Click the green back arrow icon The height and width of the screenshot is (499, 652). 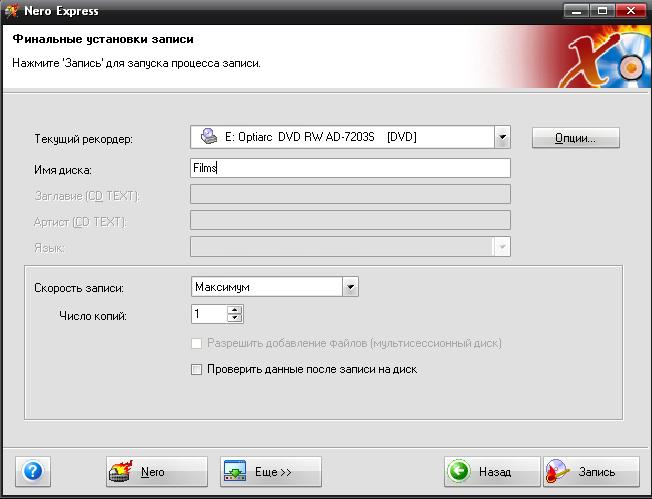(x=458, y=471)
